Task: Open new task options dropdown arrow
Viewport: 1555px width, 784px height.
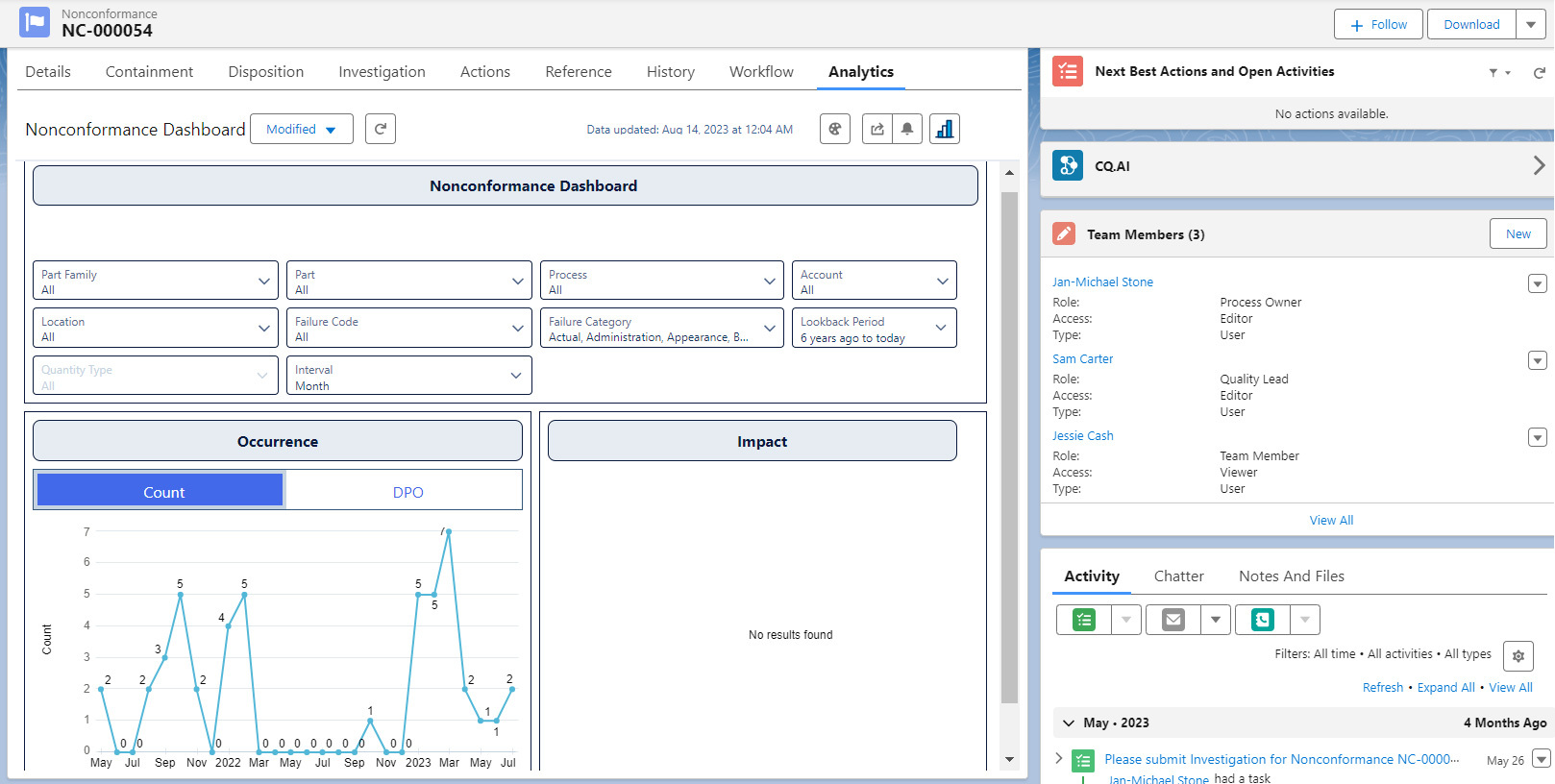Action: pyautogui.click(x=1126, y=620)
